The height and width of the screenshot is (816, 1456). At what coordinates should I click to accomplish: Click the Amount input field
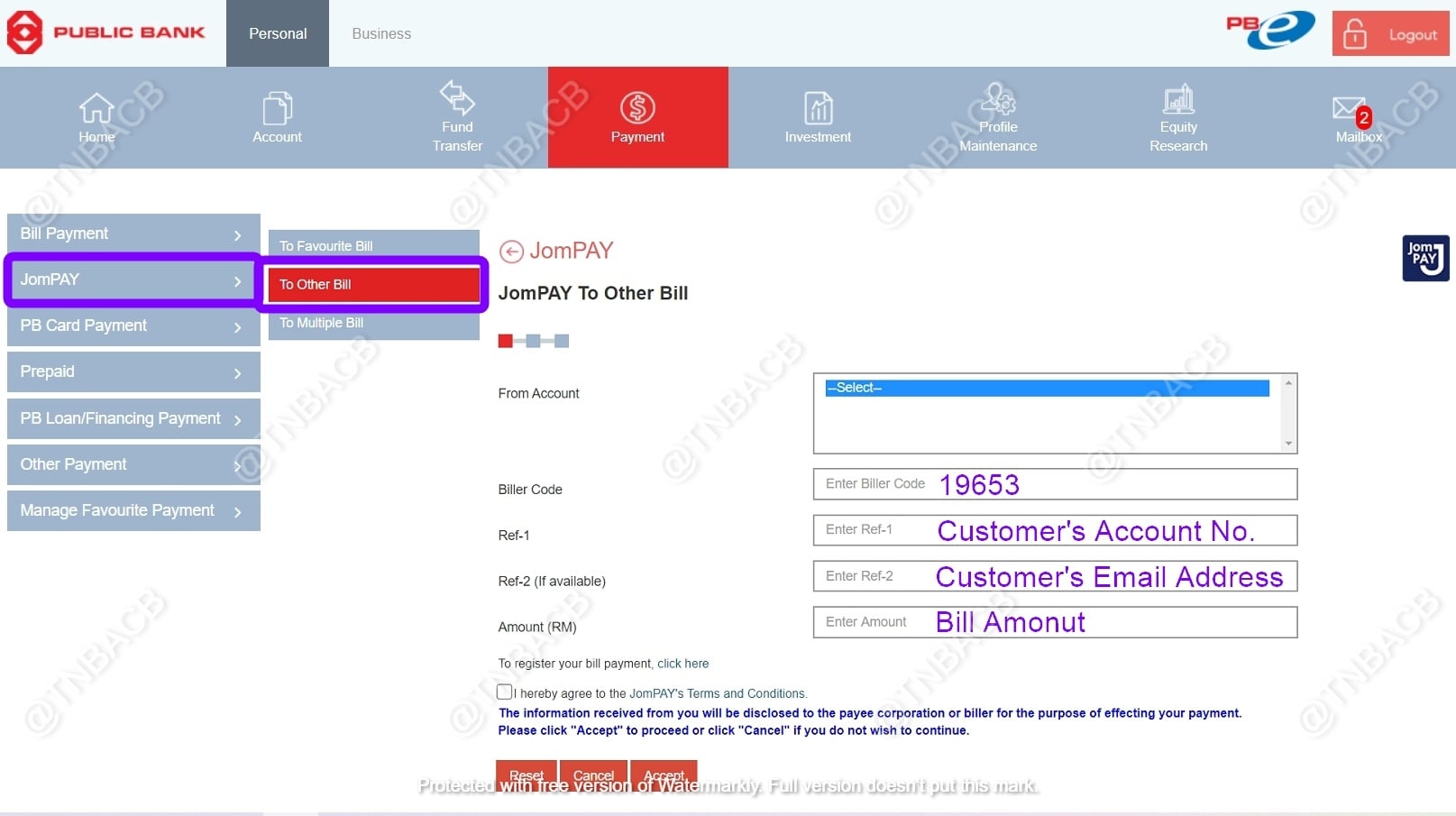[1055, 622]
